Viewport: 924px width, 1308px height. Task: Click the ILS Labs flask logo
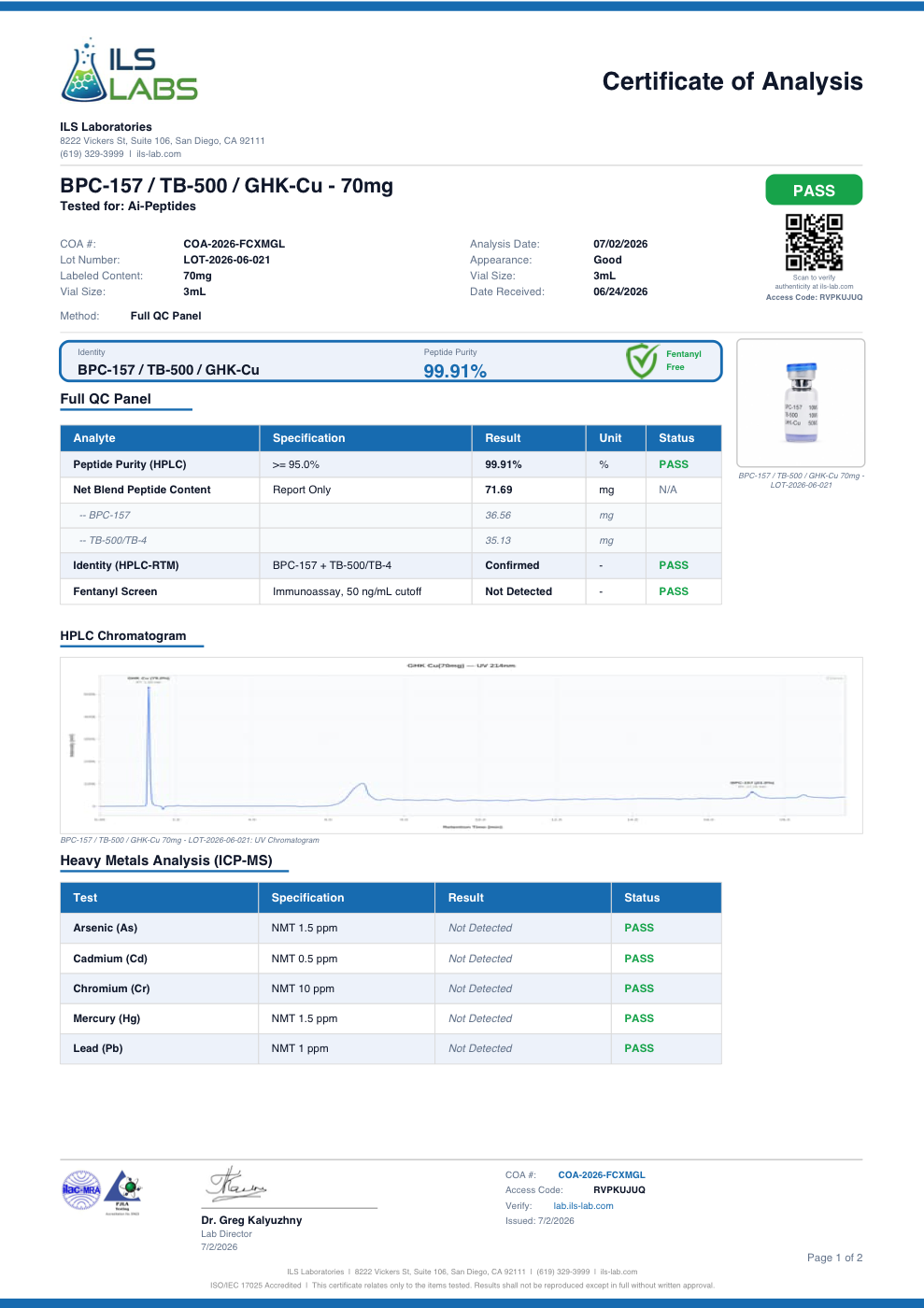tap(129, 70)
